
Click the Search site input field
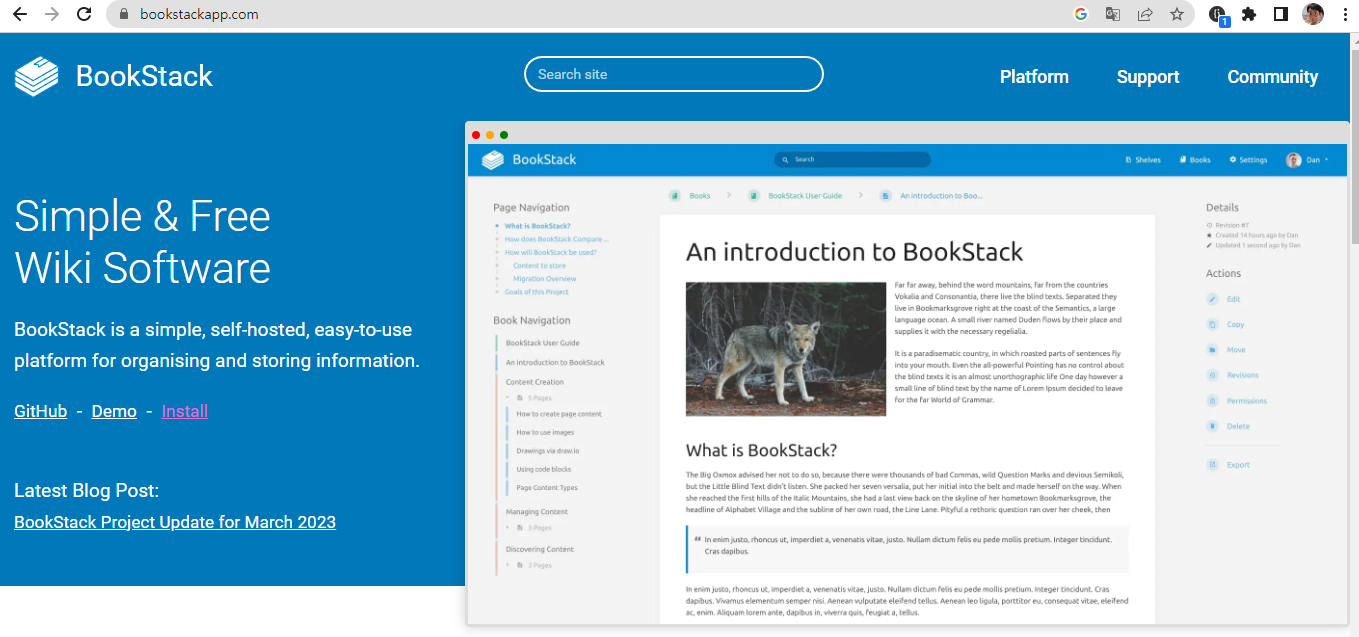coord(673,74)
